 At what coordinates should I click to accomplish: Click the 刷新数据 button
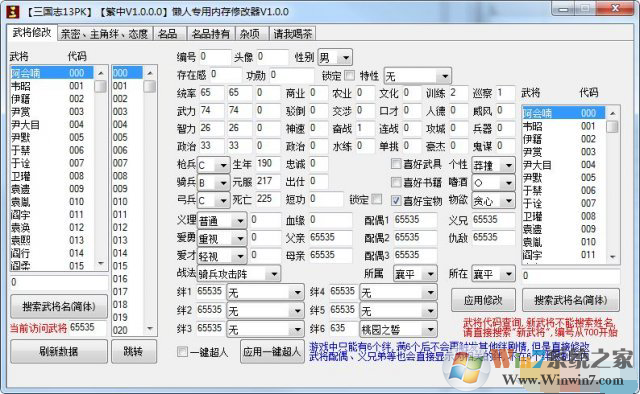59,351
